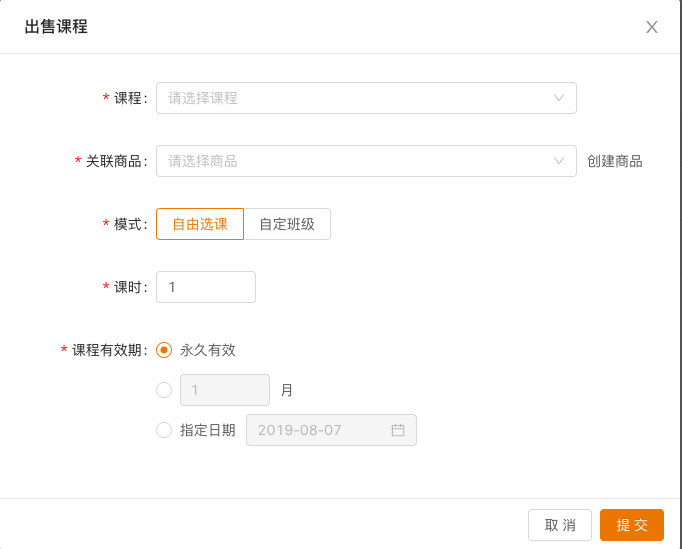
Task: Click the 课时 number input field
Action: point(206,287)
